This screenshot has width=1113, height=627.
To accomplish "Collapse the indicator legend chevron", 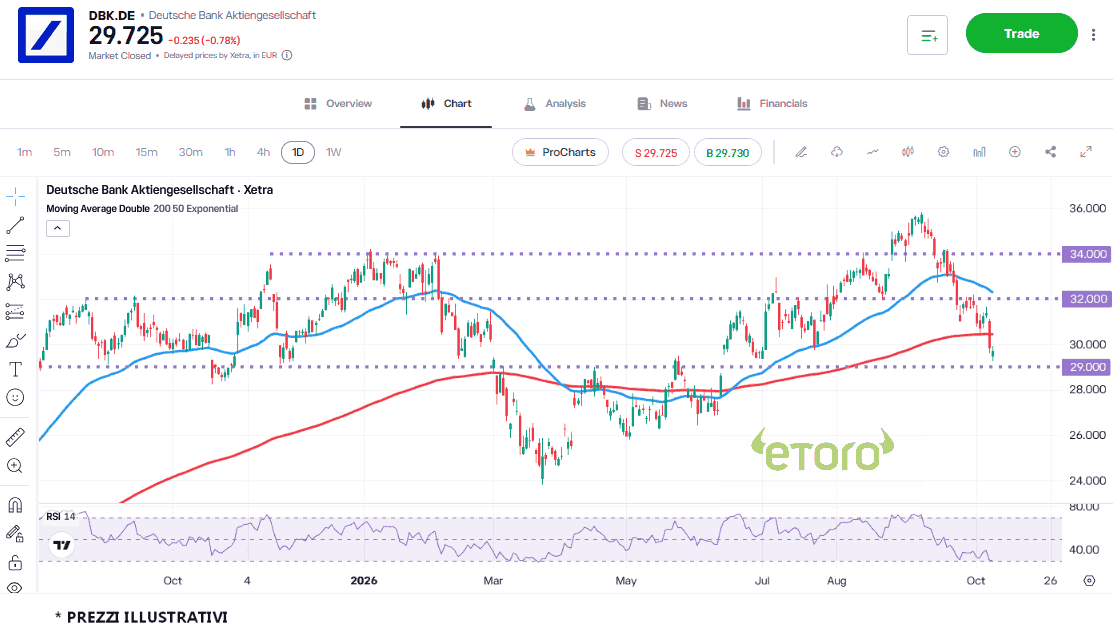I will click(x=57, y=228).
